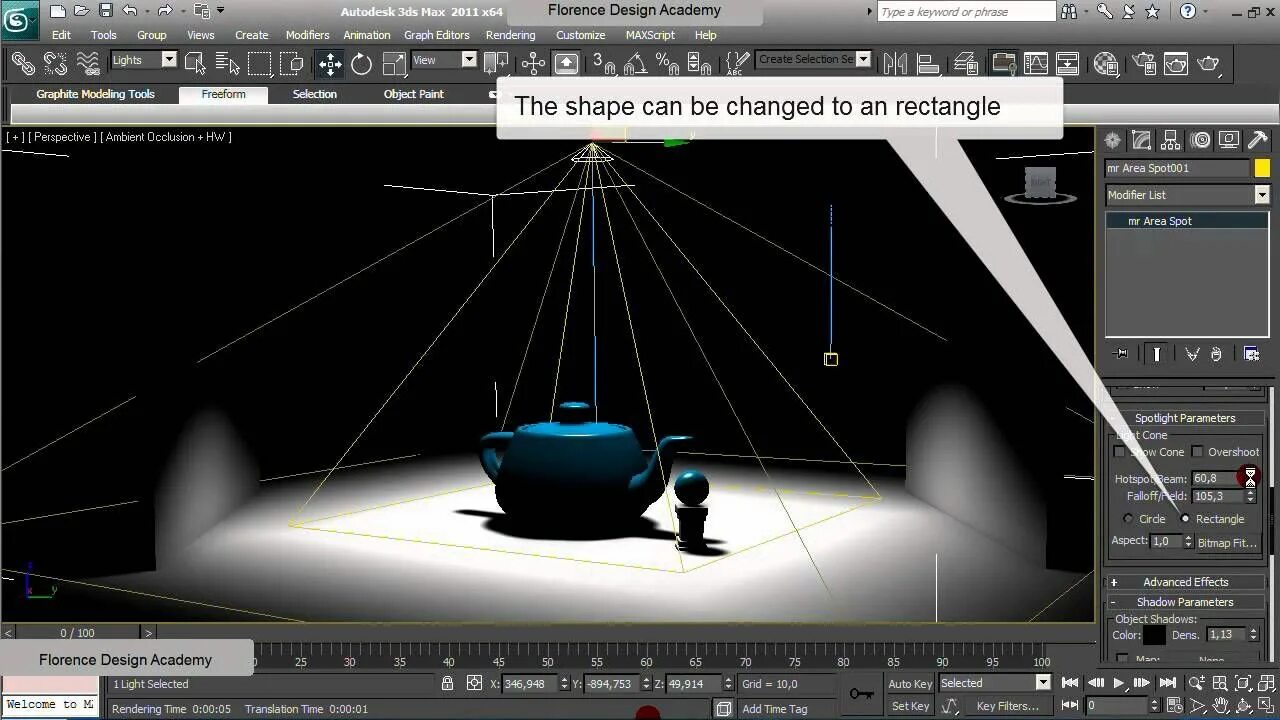
Task: Click the yellow object color swatch
Action: pyautogui.click(x=1262, y=168)
